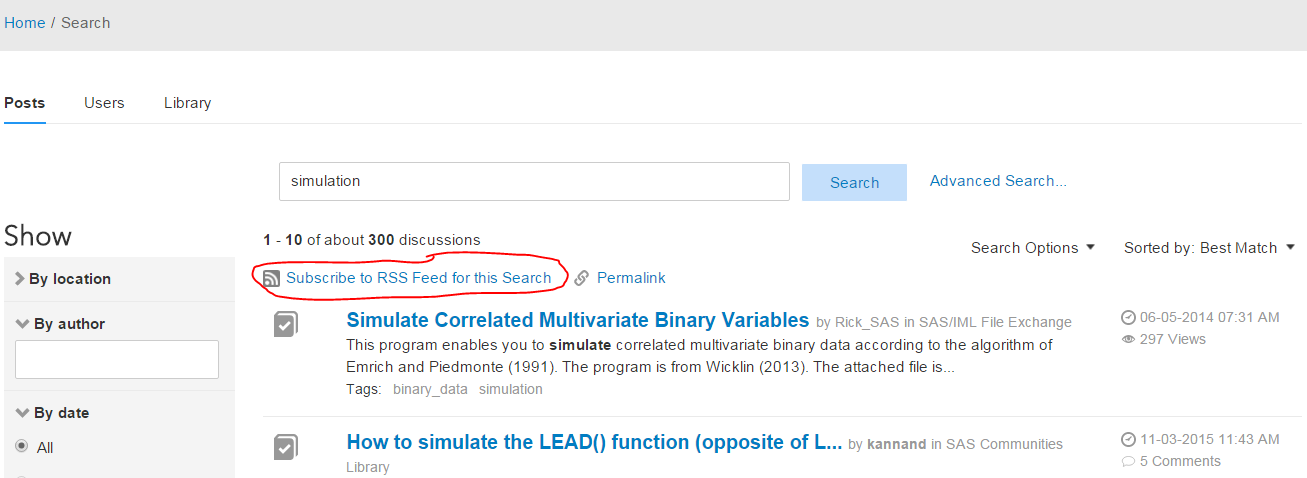The height and width of the screenshot is (478, 1307).
Task: Click the Permalink chain icon
Action: (x=582, y=278)
